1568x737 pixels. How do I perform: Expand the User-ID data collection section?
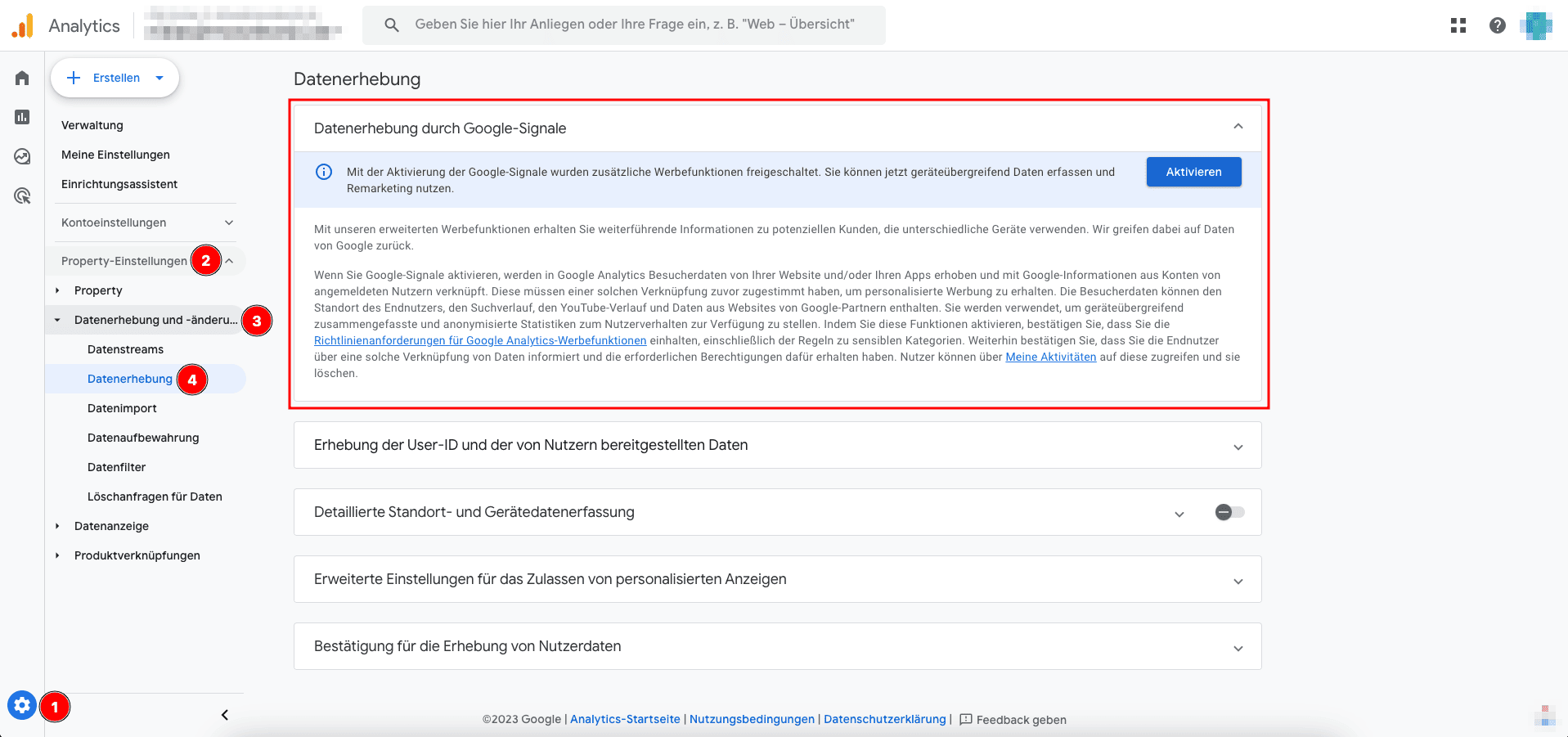[x=1238, y=447]
